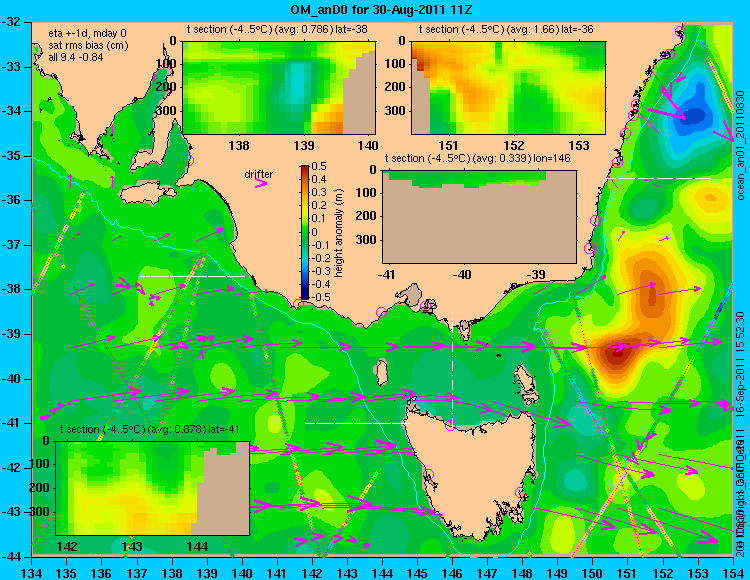Open the lon=146 temperature section inset plot
The height and width of the screenshot is (580, 750).
coord(479,216)
